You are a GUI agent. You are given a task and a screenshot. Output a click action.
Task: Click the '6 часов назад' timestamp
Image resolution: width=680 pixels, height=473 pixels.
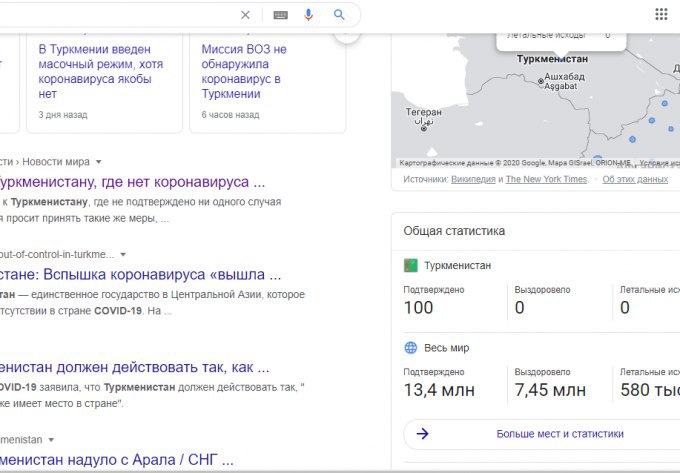230,115
